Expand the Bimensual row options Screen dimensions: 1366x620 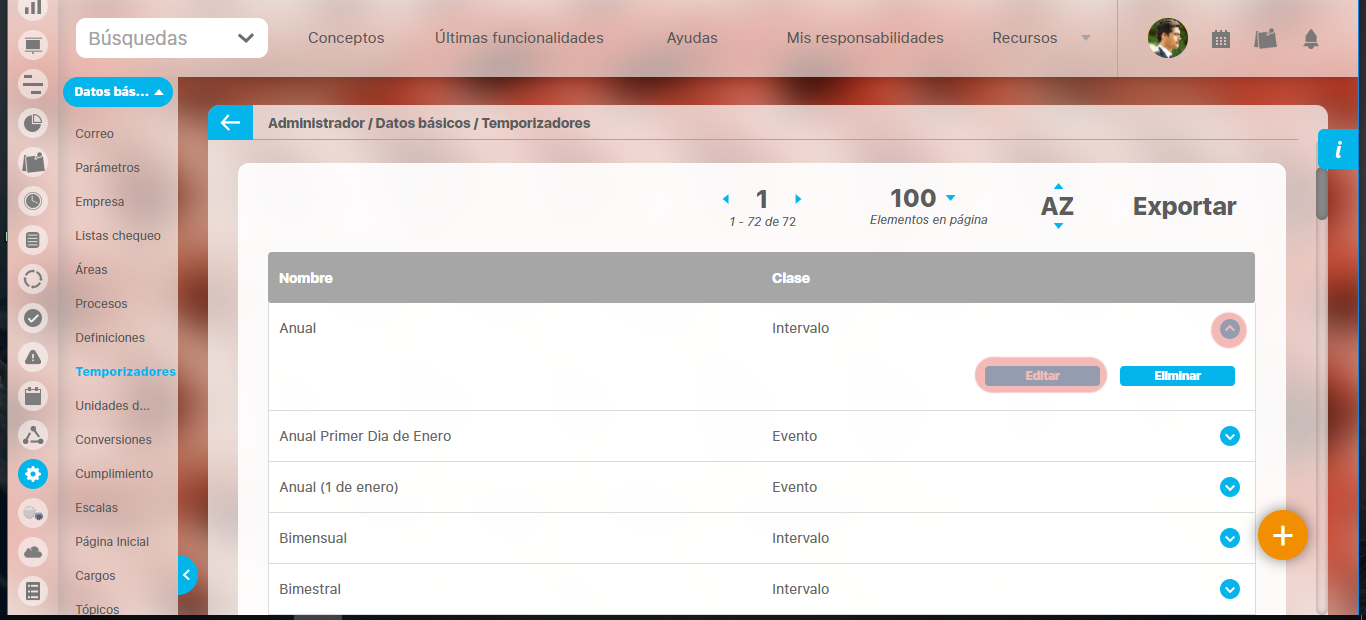pos(1229,538)
